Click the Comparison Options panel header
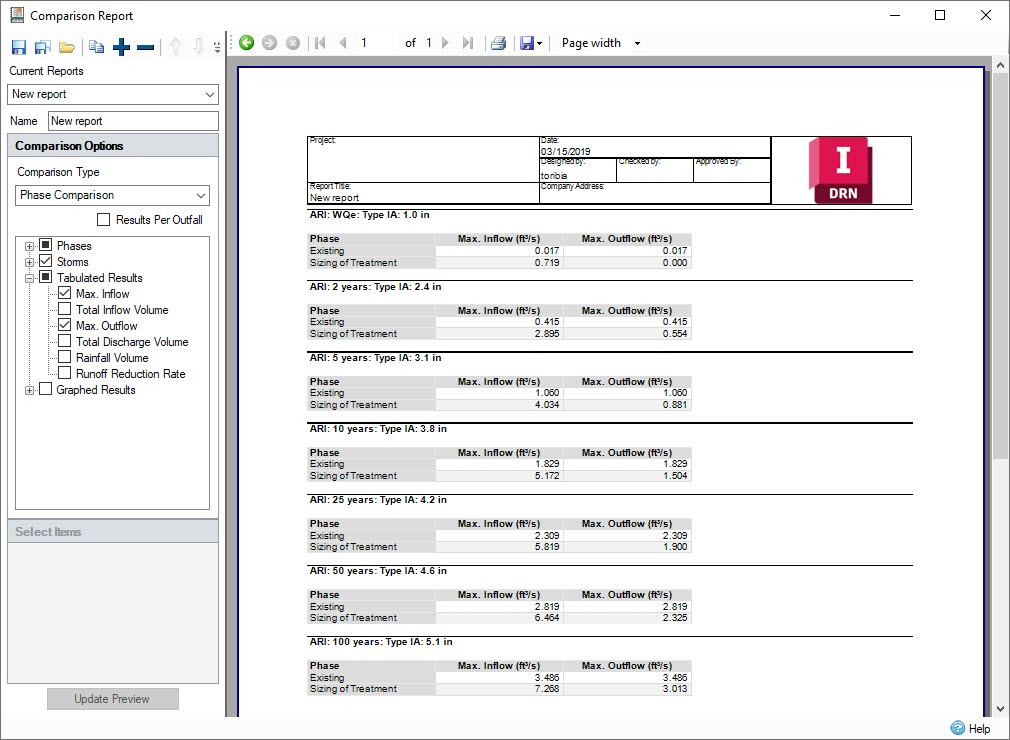1010x740 pixels. point(113,146)
